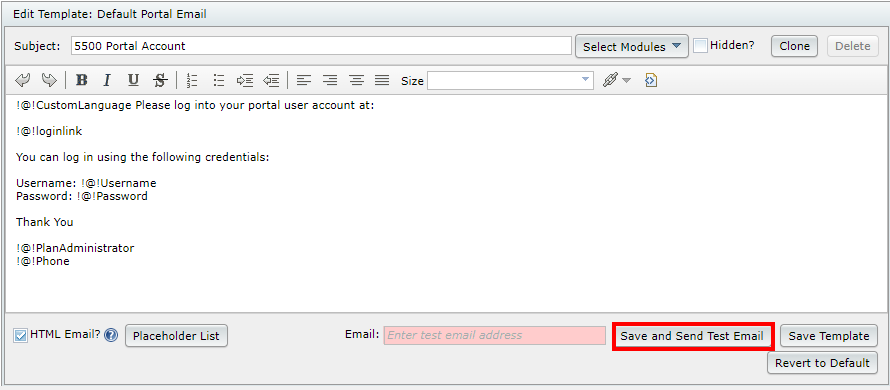Viewport: 890px width, 390px height.
Task: Increase the paragraph indent
Action: [245, 81]
